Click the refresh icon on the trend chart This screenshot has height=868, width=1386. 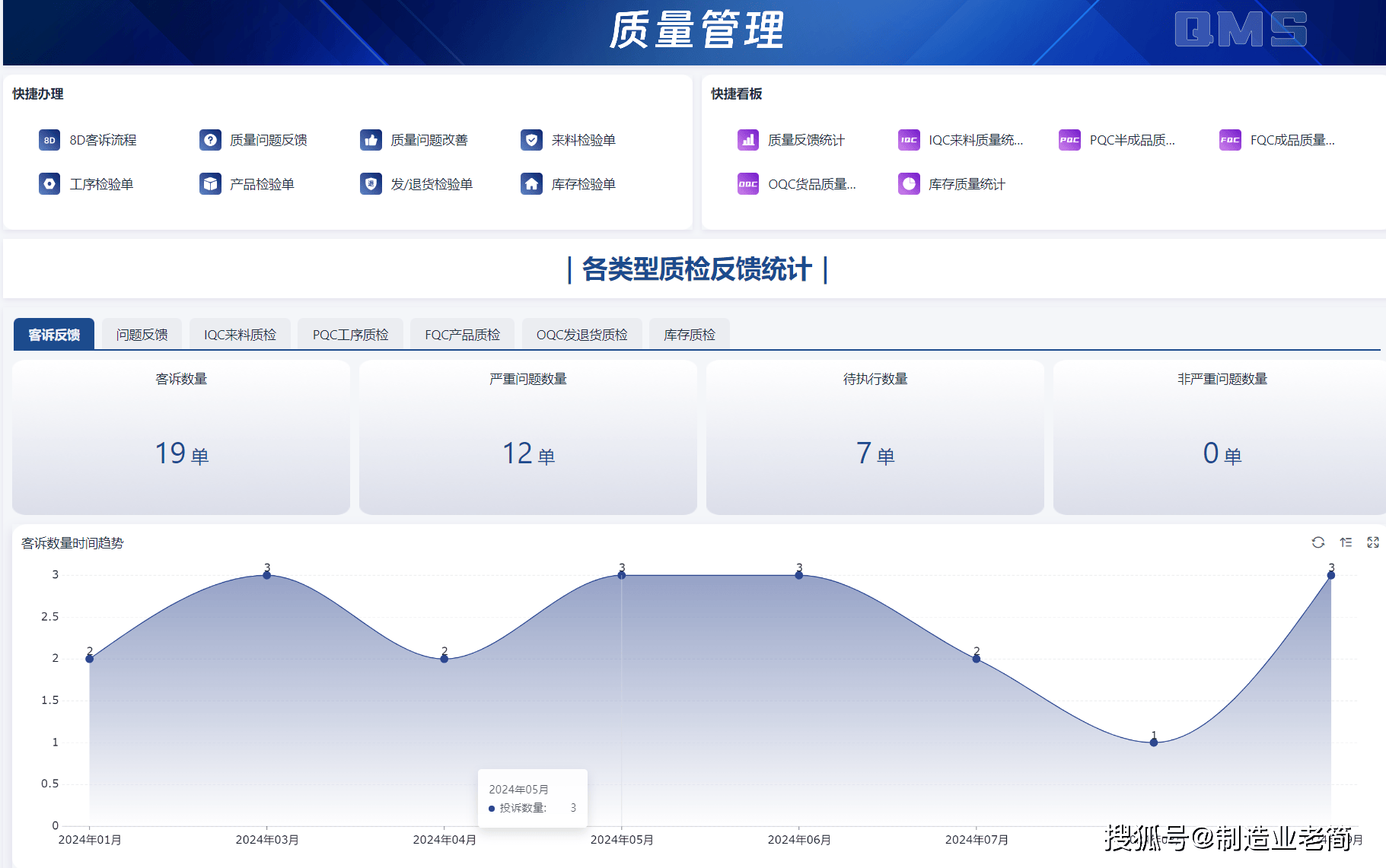[1317, 542]
